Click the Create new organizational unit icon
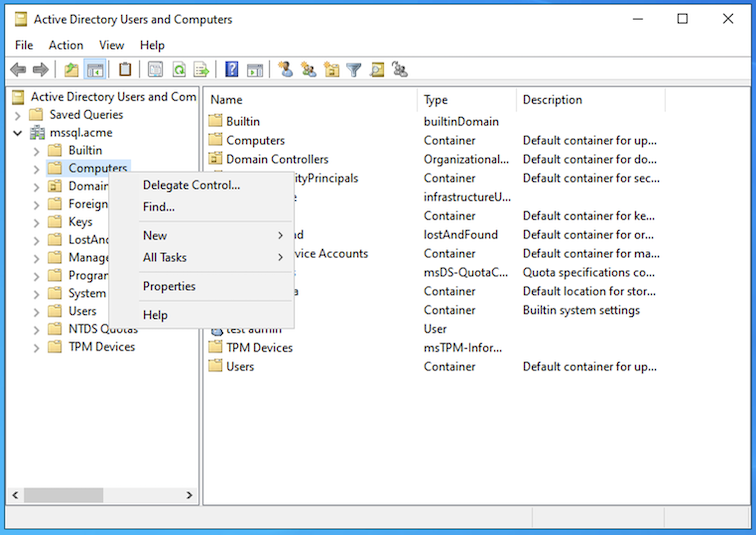 (332, 70)
